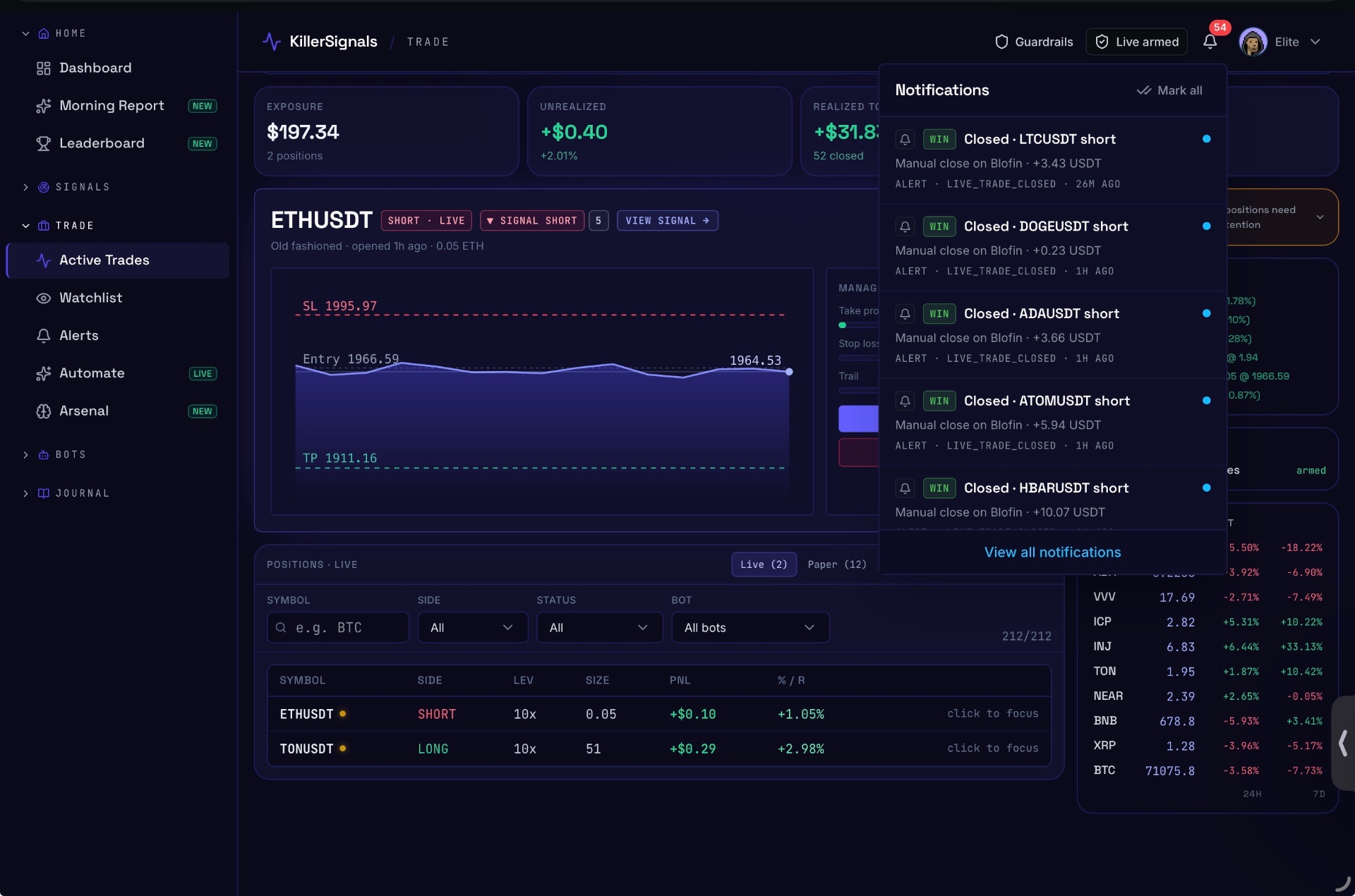Click the KillerSignals logo icon

pyautogui.click(x=272, y=42)
